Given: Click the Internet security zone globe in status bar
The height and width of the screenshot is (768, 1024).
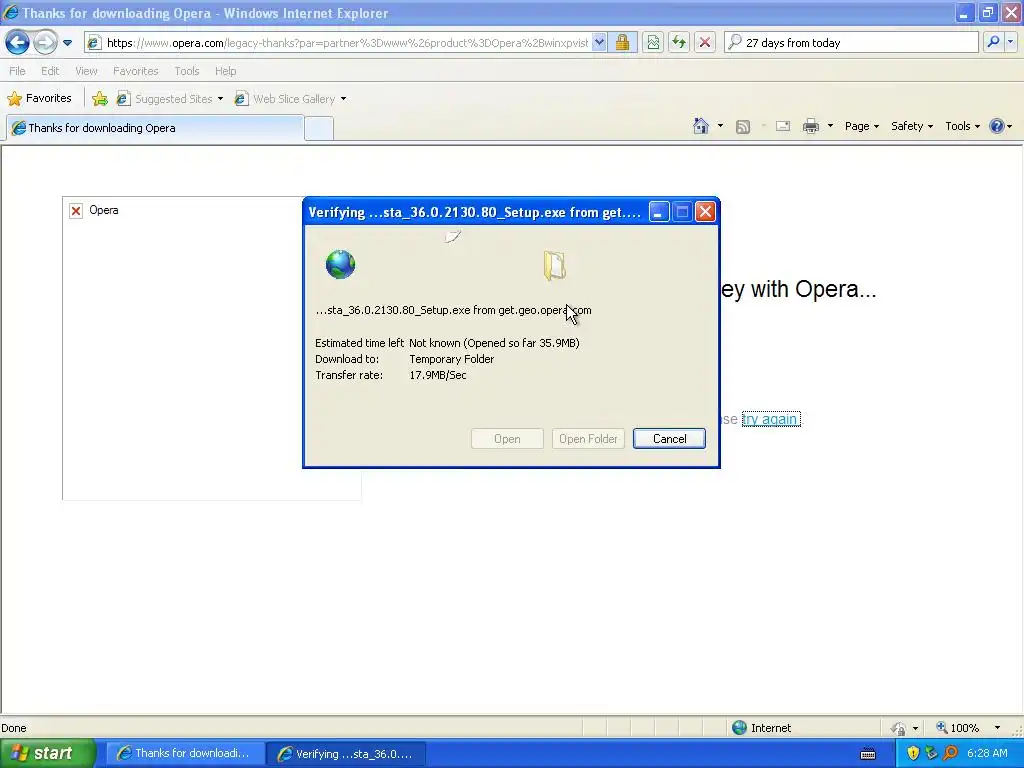Looking at the screenshot, I should click(x=739, y=728).
